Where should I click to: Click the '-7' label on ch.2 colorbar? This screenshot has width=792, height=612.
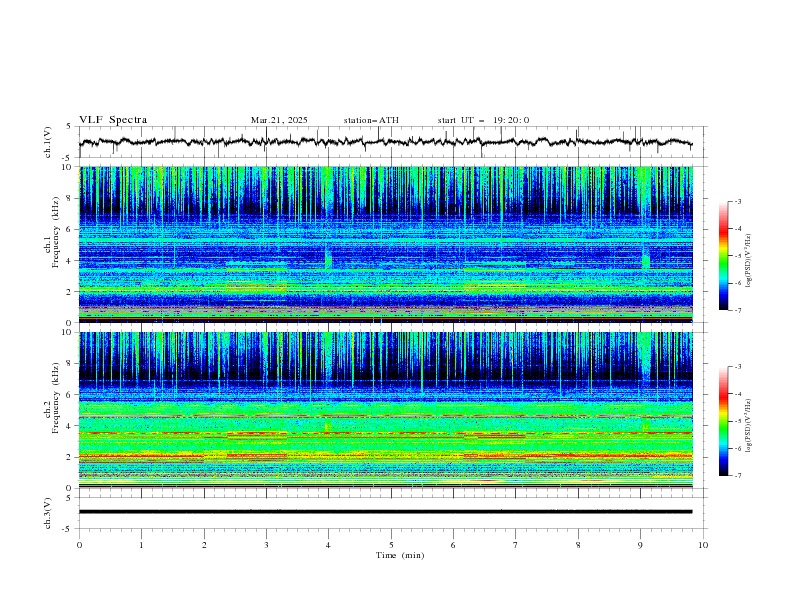(x=737, y=476)
